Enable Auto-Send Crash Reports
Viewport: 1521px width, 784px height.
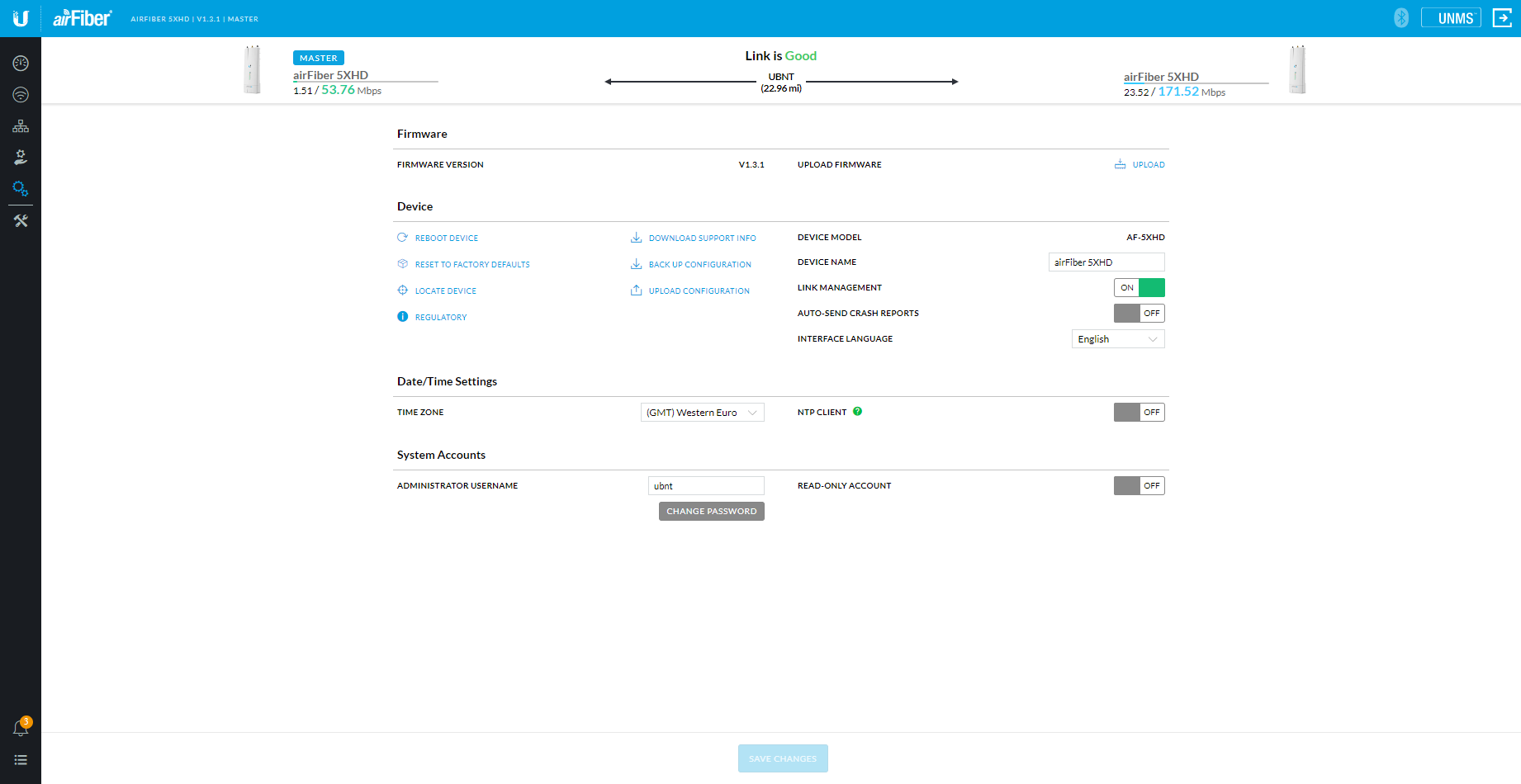click(x=1140, y=313)
